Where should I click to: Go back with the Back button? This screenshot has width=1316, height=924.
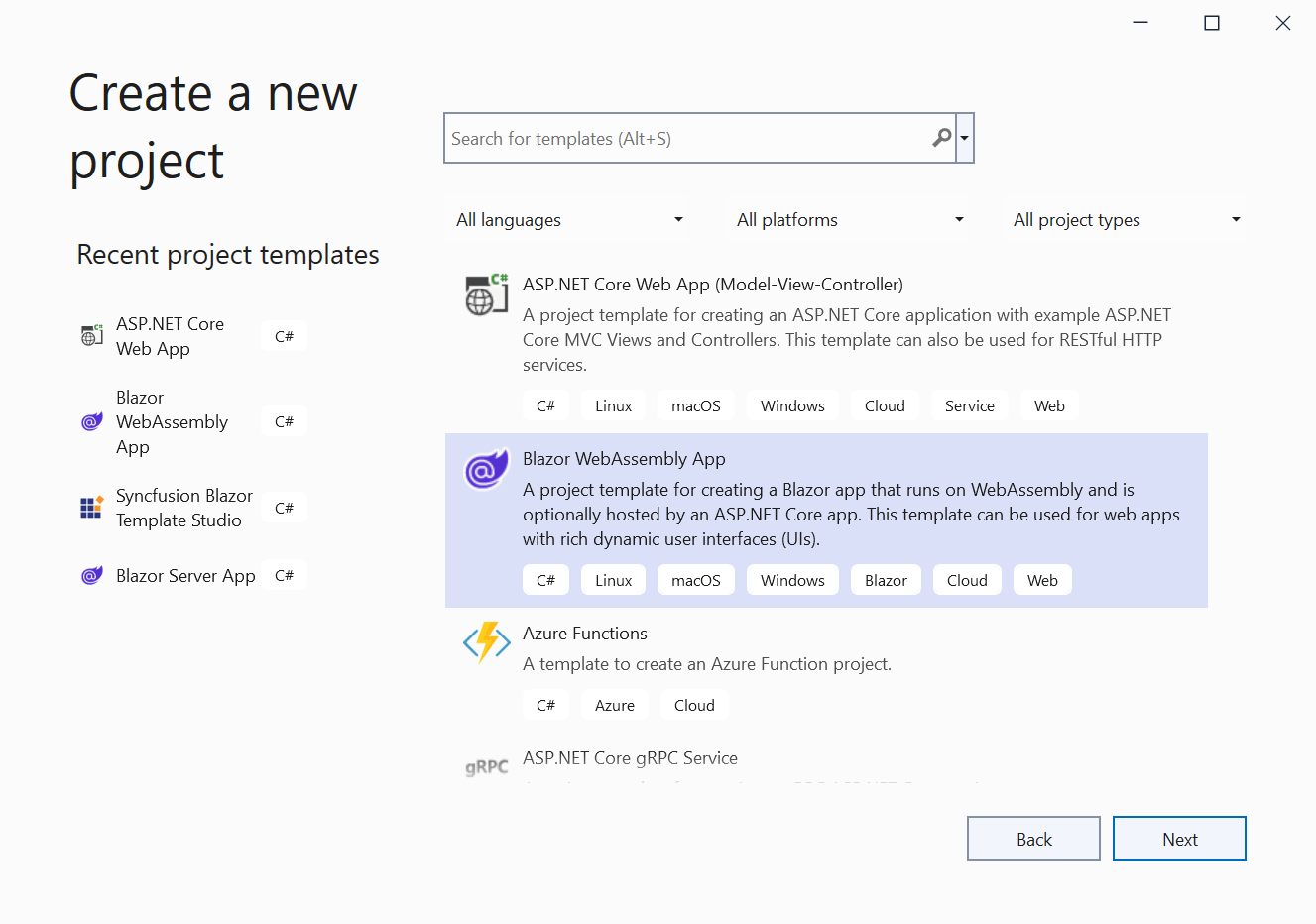pyautogui.click(x=1033, y=839)
